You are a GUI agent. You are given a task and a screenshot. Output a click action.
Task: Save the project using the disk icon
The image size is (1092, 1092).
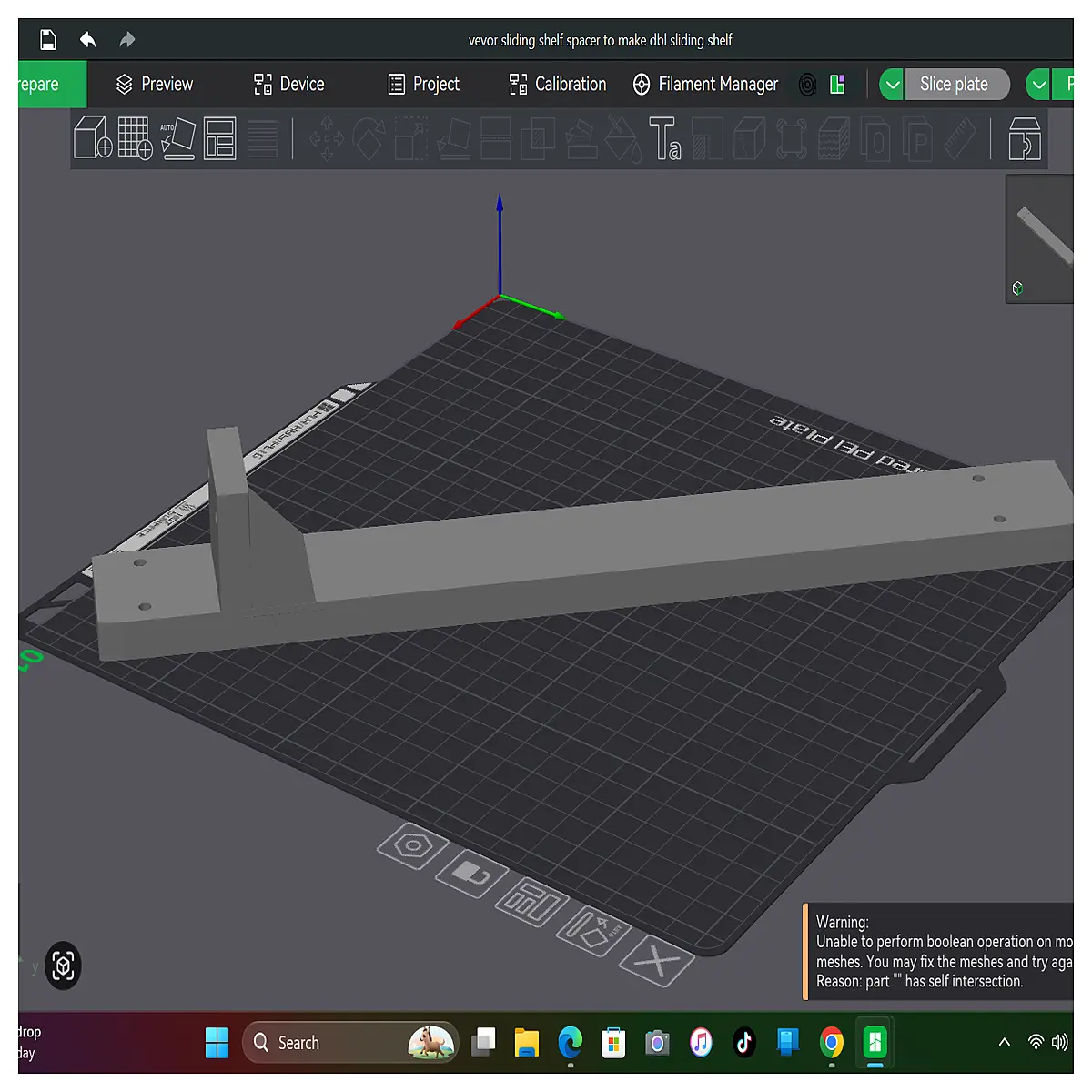coord(48,40)
